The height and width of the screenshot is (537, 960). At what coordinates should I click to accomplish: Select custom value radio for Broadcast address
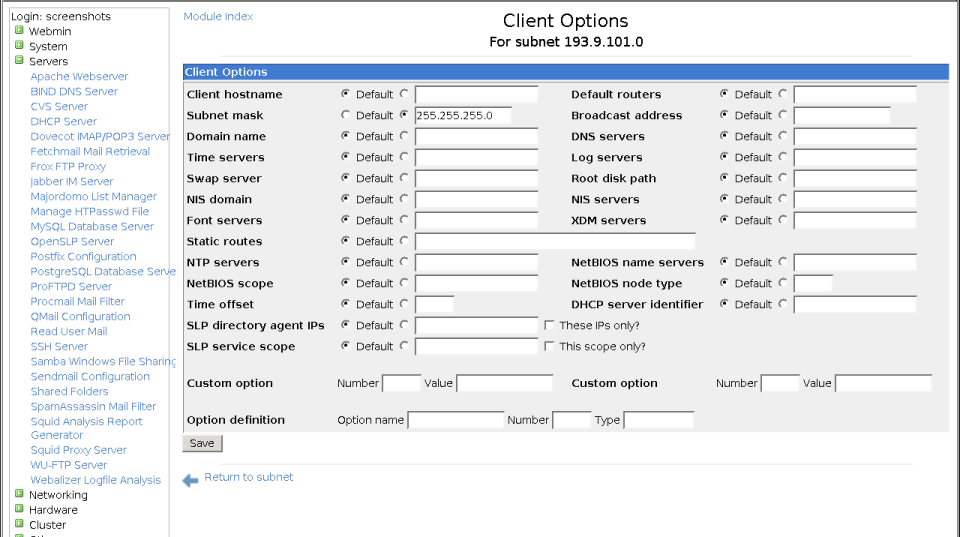click(782, 115)
